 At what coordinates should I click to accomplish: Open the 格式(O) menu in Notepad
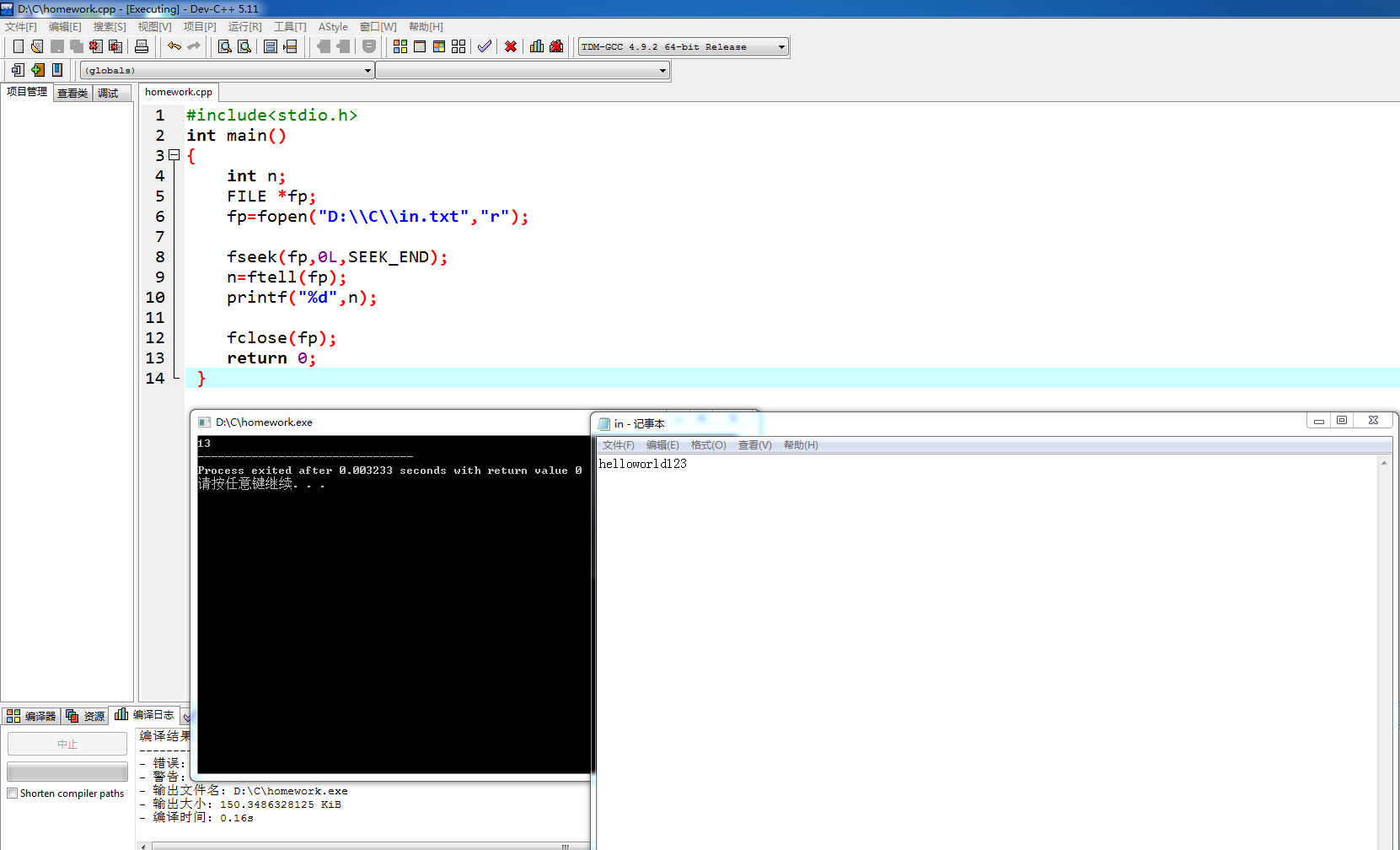pos(709,445)
